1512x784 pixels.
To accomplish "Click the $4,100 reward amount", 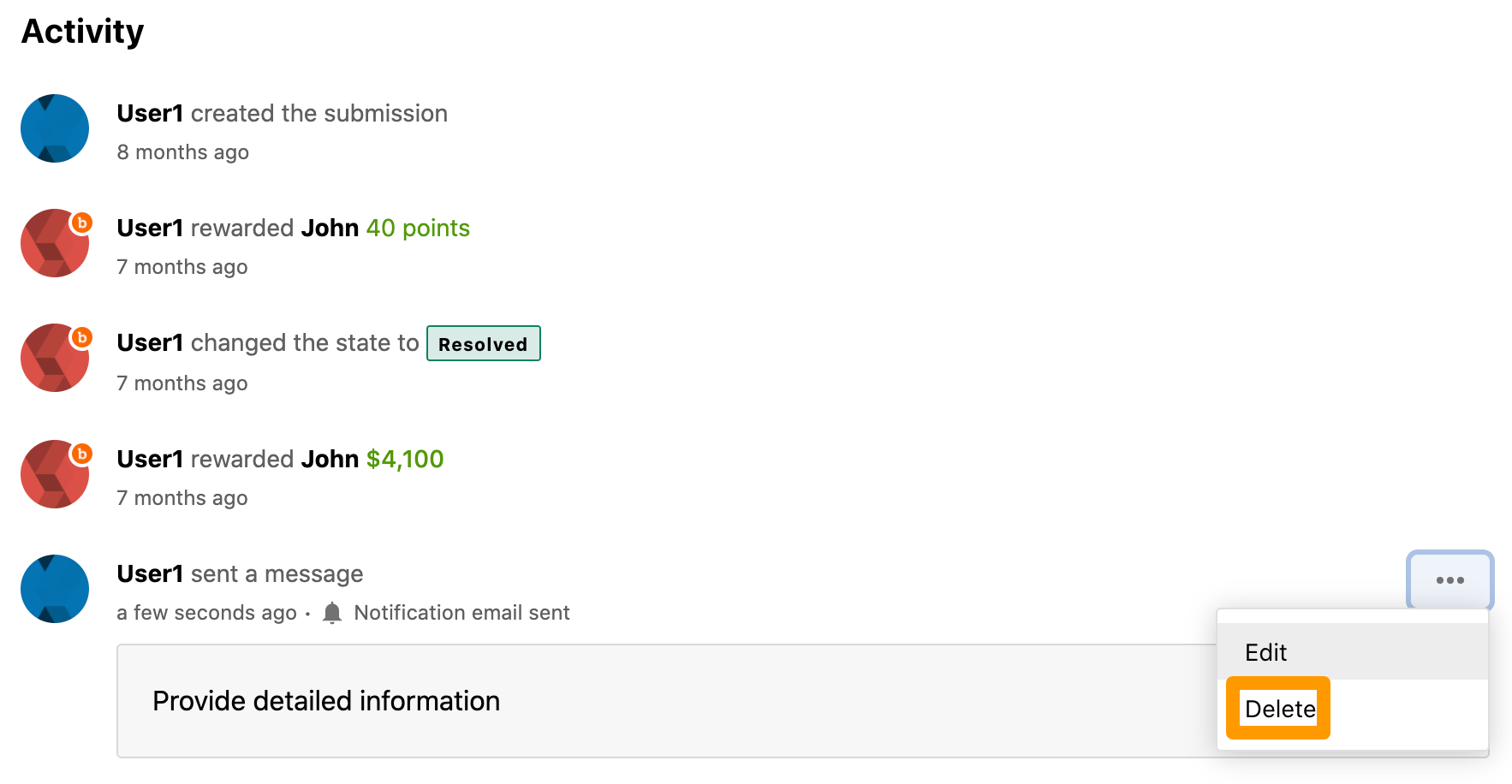I will point(405,459).
